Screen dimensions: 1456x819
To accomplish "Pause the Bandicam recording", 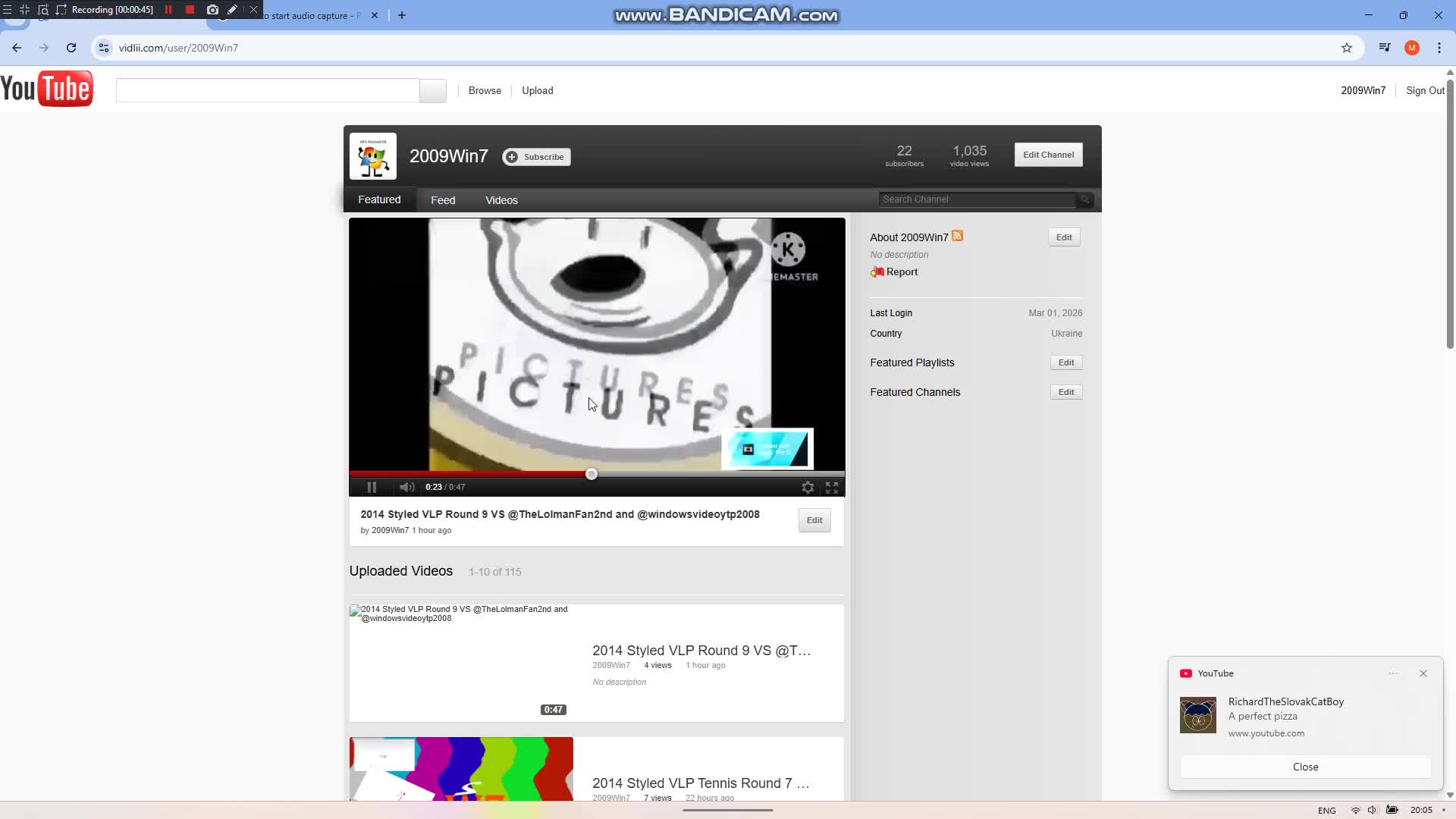I will coord(168,10).
